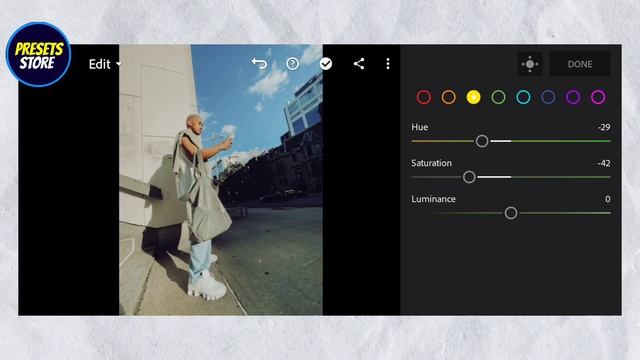Click the Luminance label
The height and width of the screenshot is (360, 640).
coord(433,199)
